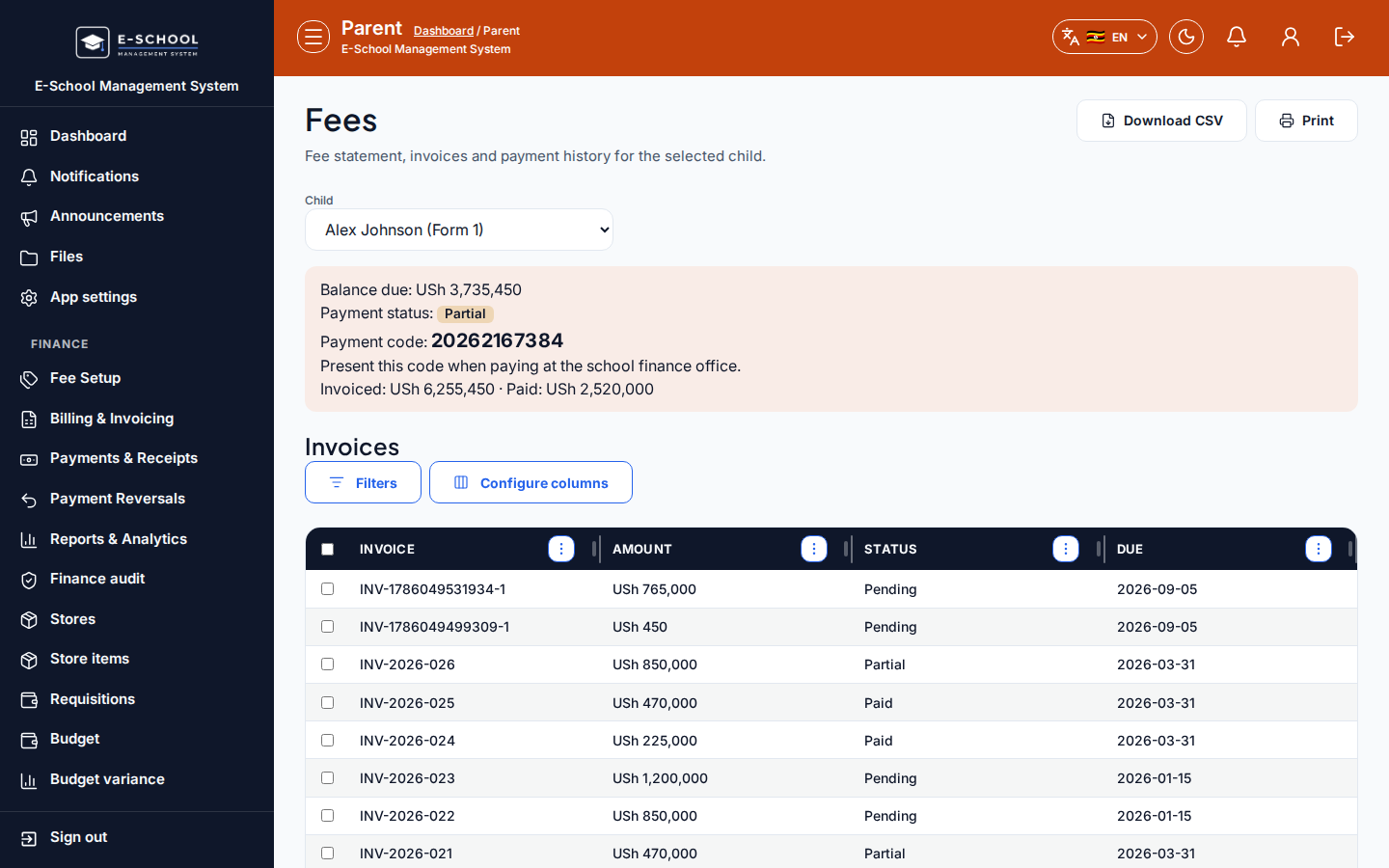The image size is (1389, 868).
Task: Click the Payment Reversals undo icon
Action: click(x=29, y=500)
